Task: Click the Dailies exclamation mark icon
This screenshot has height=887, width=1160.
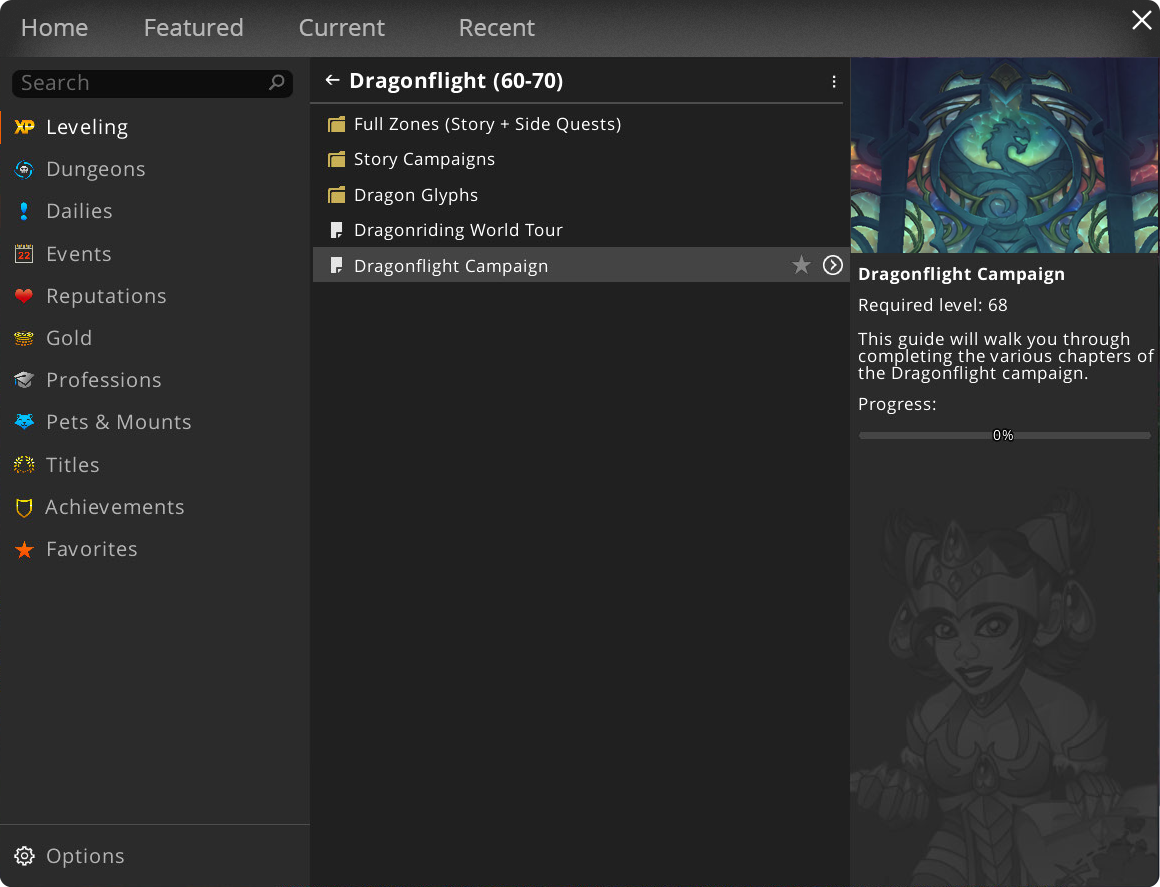Action: point(24,212)
